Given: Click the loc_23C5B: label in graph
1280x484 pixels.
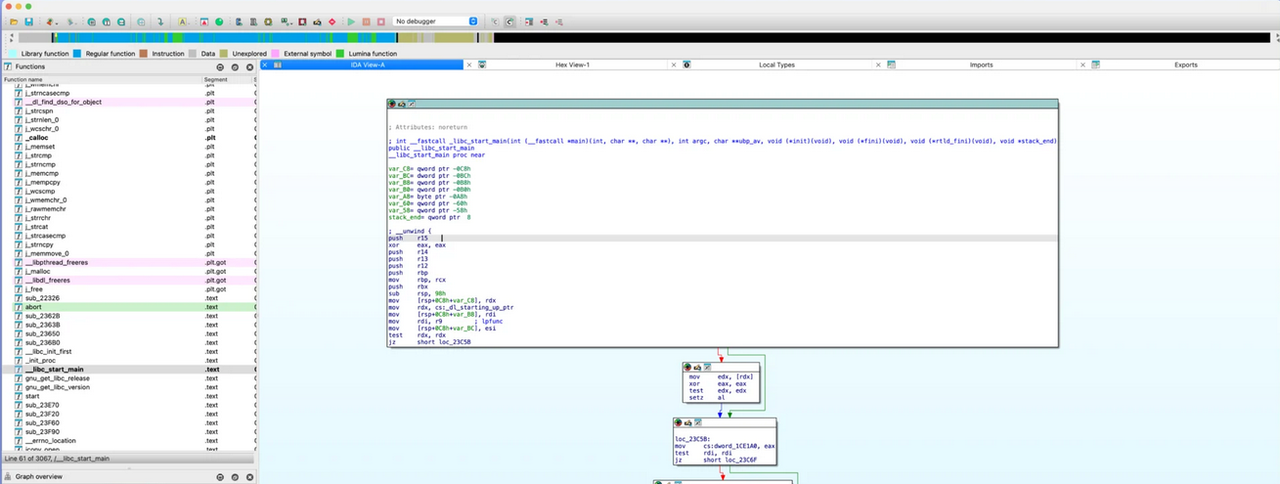Looking at the screenshot, I should (694, 439).
